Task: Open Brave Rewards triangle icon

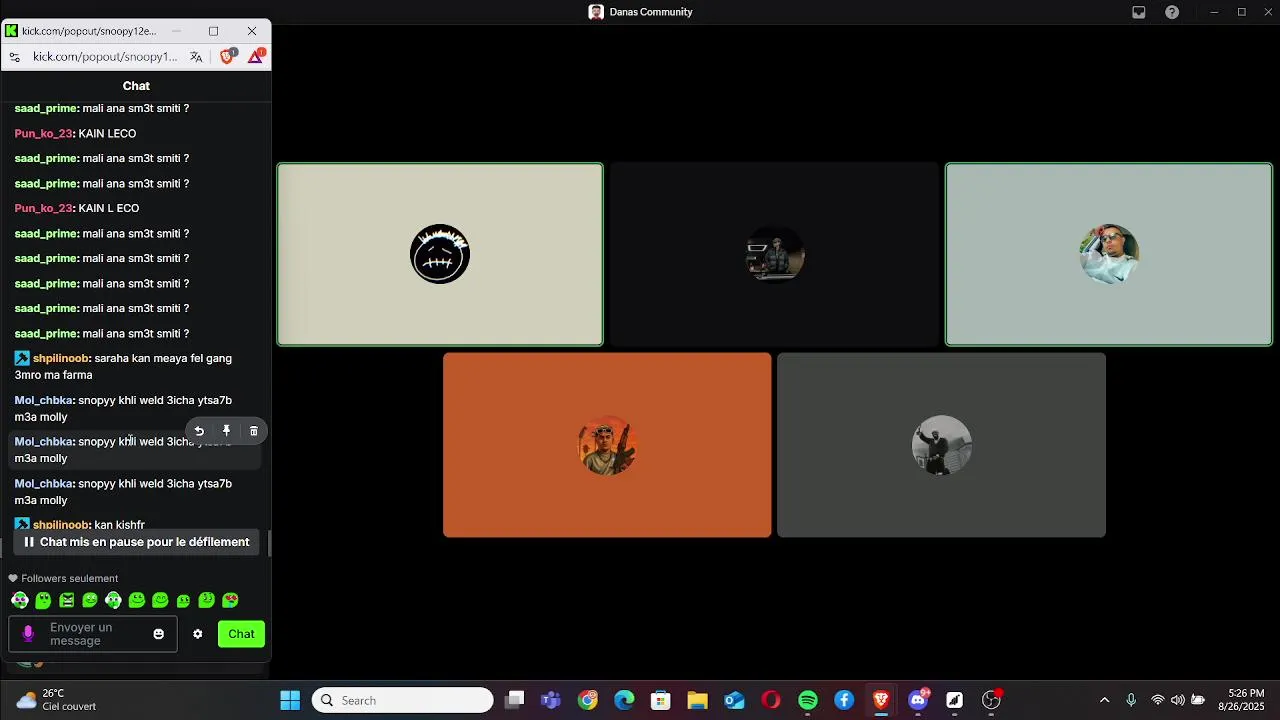Action: click(256, 57)
